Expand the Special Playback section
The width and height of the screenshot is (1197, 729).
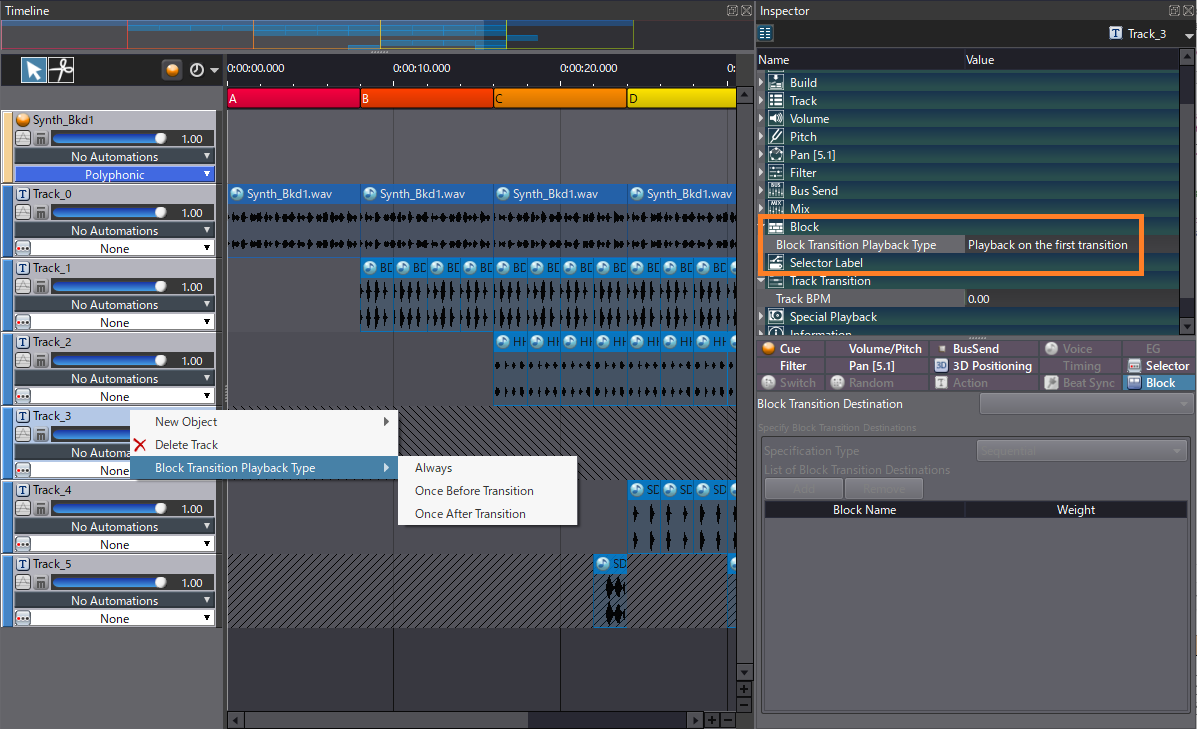point(761,316)
